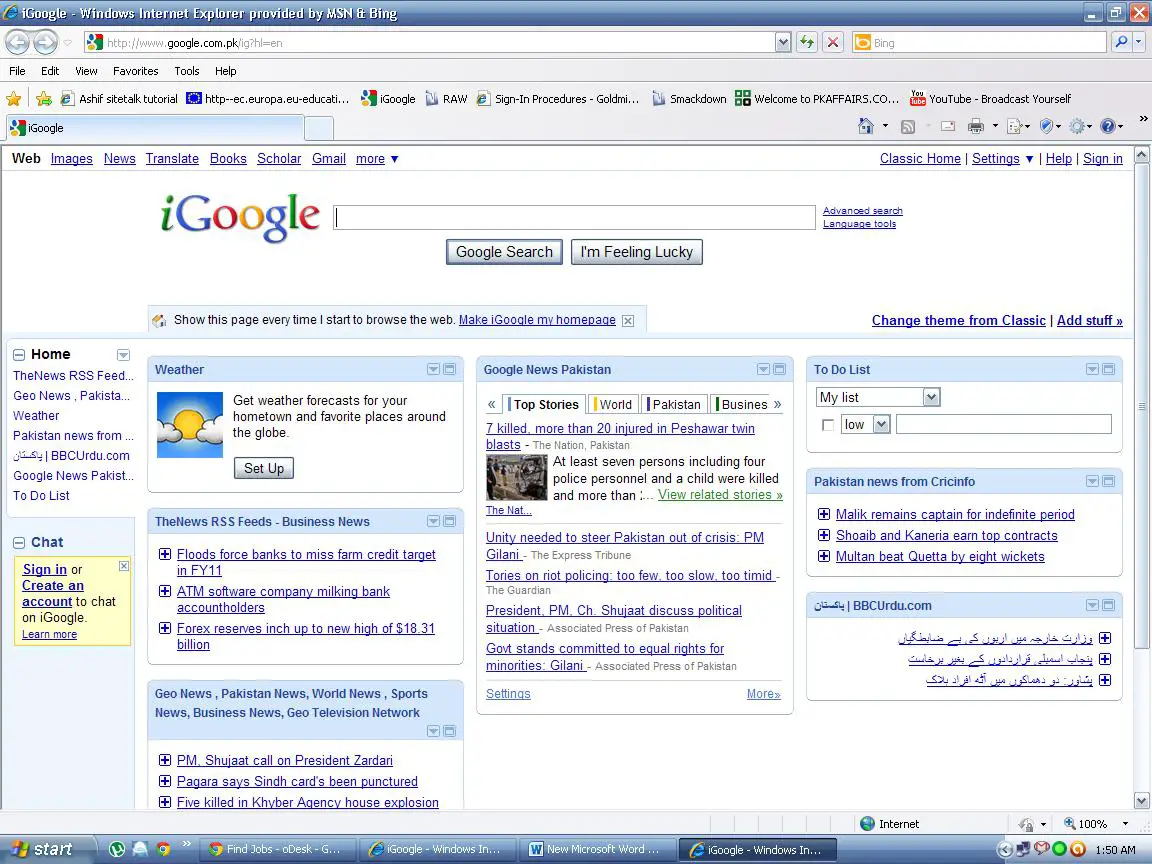Screen dimensions: 1152x864
Task: Open the Weather gadget menu arrow
Action: 433,369
